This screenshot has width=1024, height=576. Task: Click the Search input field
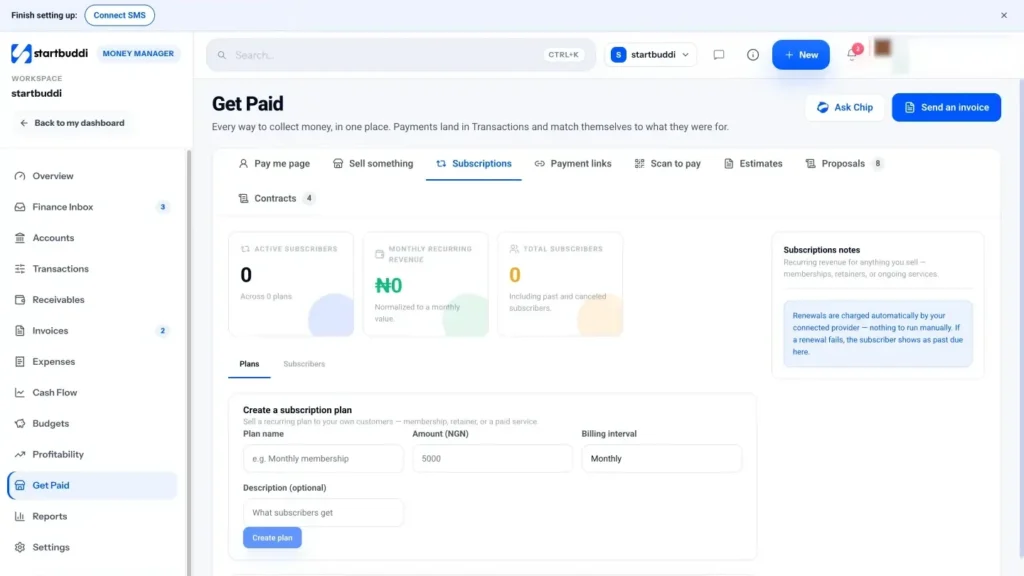pos(401,55)
